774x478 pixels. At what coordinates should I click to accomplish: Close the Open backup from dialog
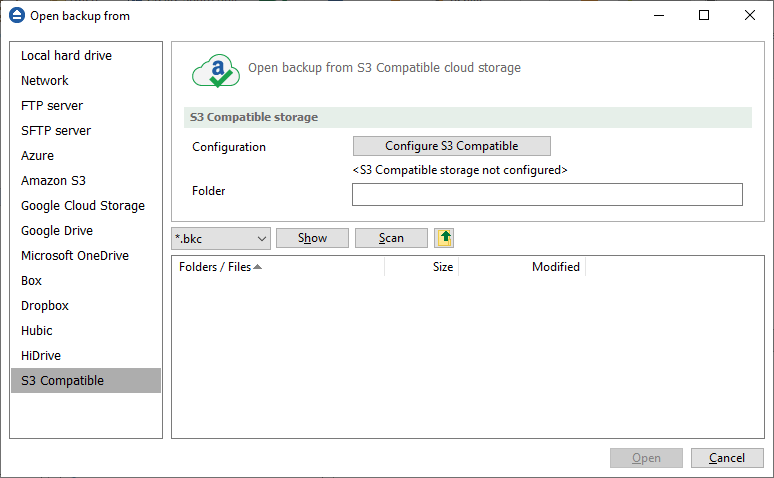[x=750, y=15]
